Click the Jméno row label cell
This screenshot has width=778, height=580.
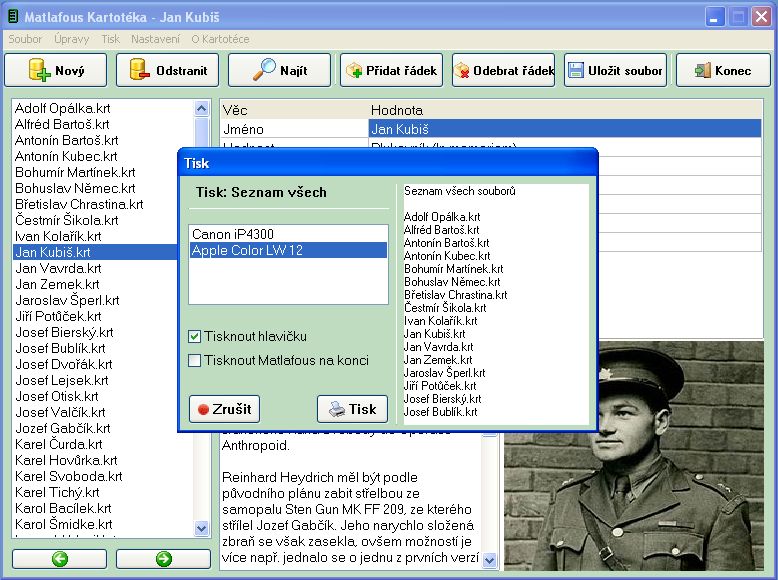pyautogui.click(x=294, y=129)
